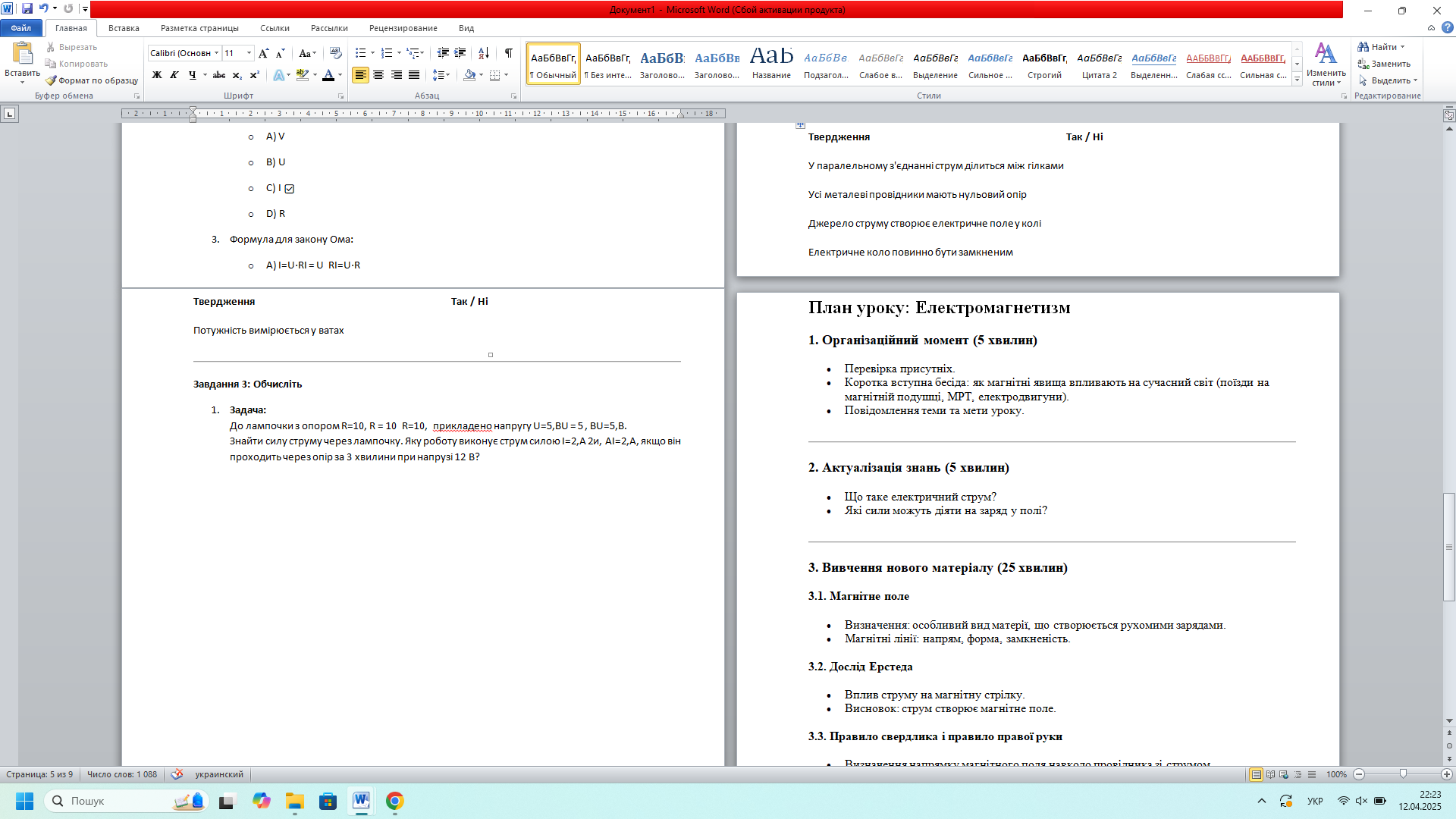1456x819 pixels.
Task: Sort text with the А-Я sort icon
Action: coord(484,53)
